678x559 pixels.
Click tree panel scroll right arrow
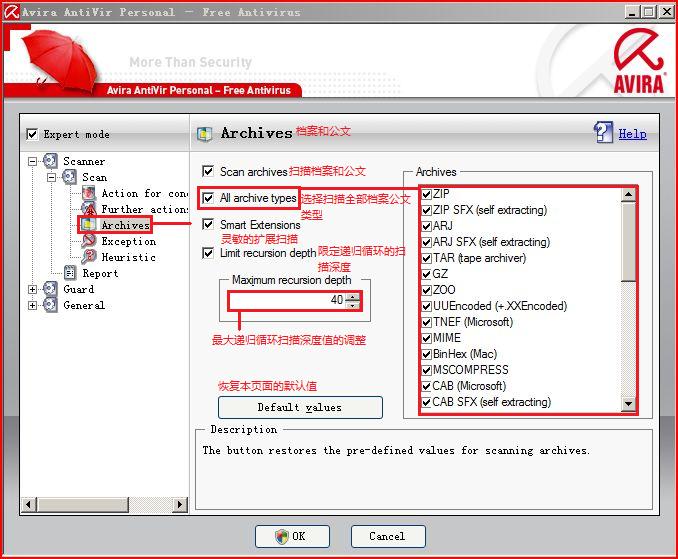point(180,504)
